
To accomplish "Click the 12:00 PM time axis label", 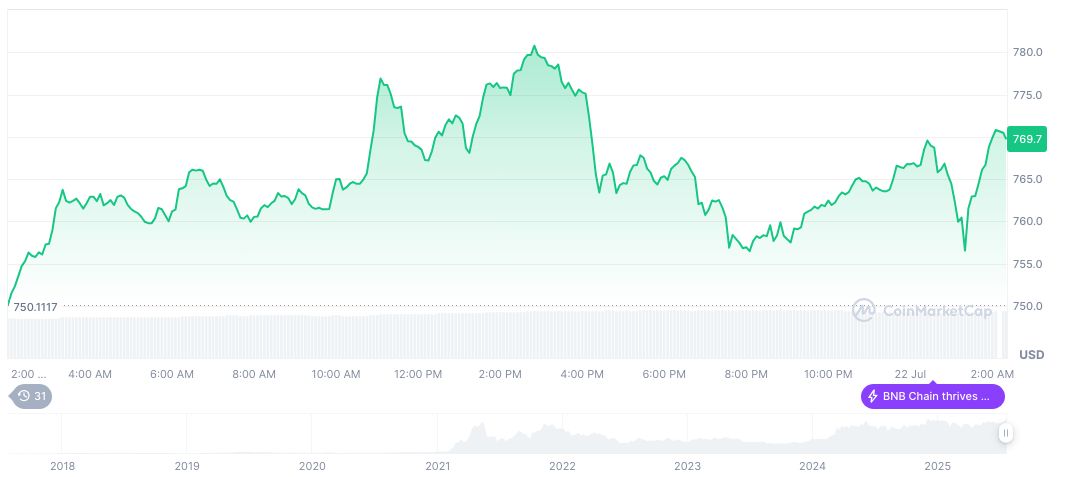I will [418, 374].
